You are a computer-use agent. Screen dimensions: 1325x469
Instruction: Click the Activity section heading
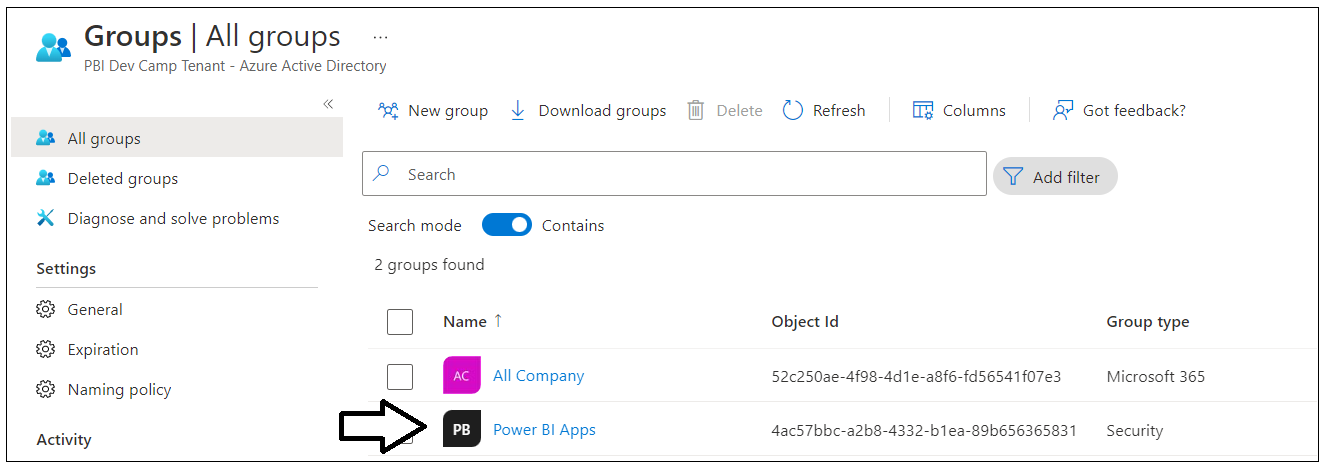pos(64,440)
